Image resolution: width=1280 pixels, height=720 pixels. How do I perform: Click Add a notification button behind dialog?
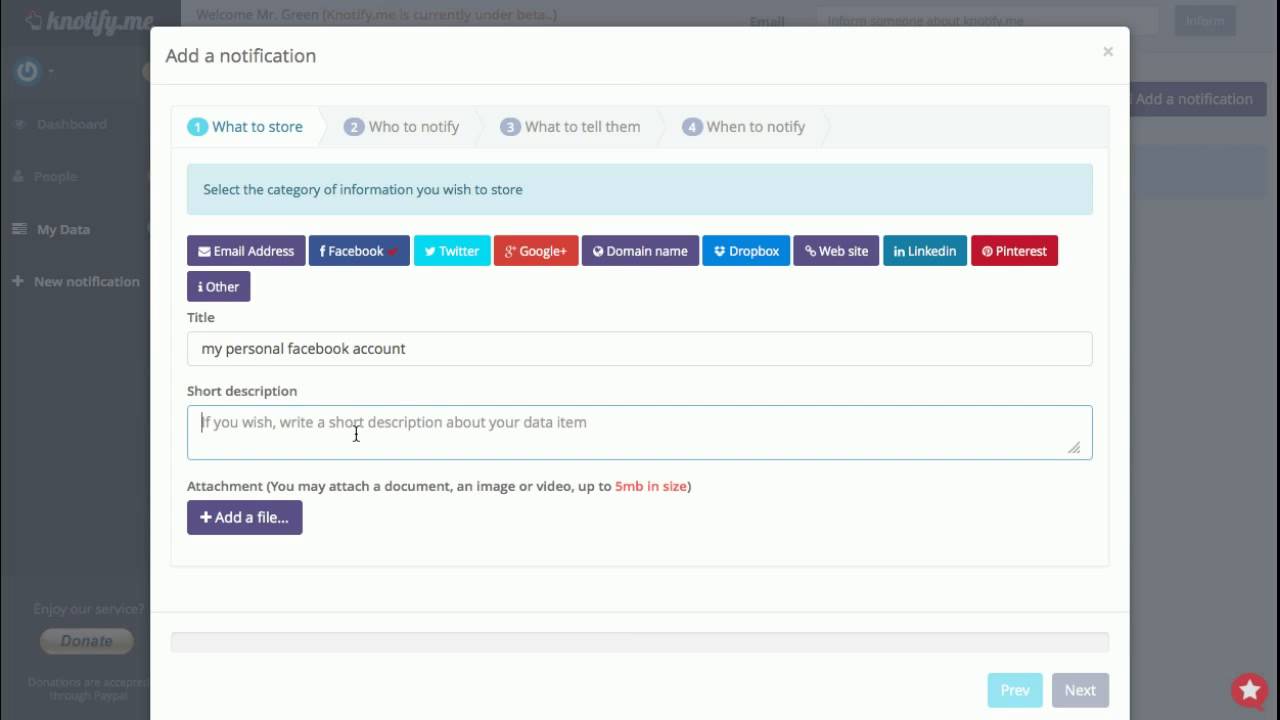[x=1197, y=99]
